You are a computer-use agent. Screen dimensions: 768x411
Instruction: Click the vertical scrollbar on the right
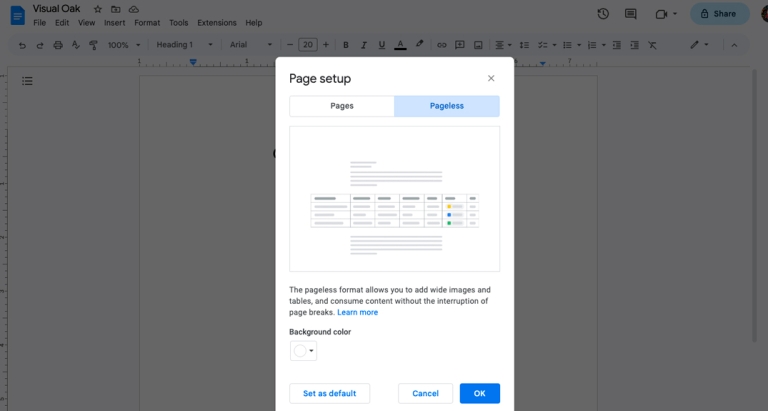click(755, 206)
